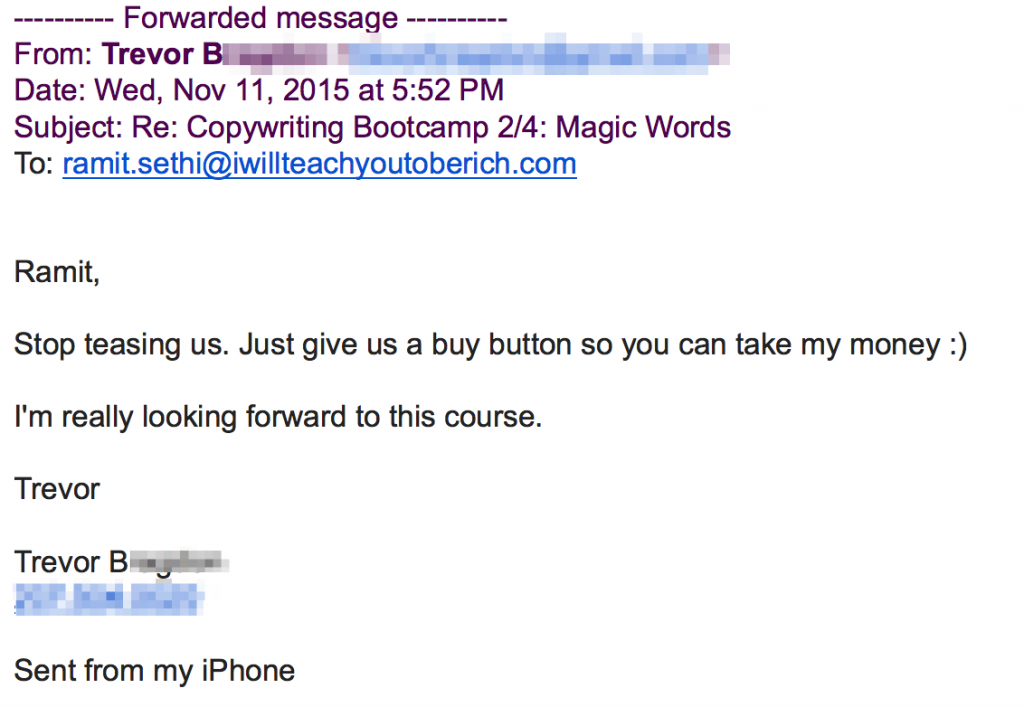1024x707 pixels.
Task: Click the Forwarded message header line
Action: click(x=261, y=18)
